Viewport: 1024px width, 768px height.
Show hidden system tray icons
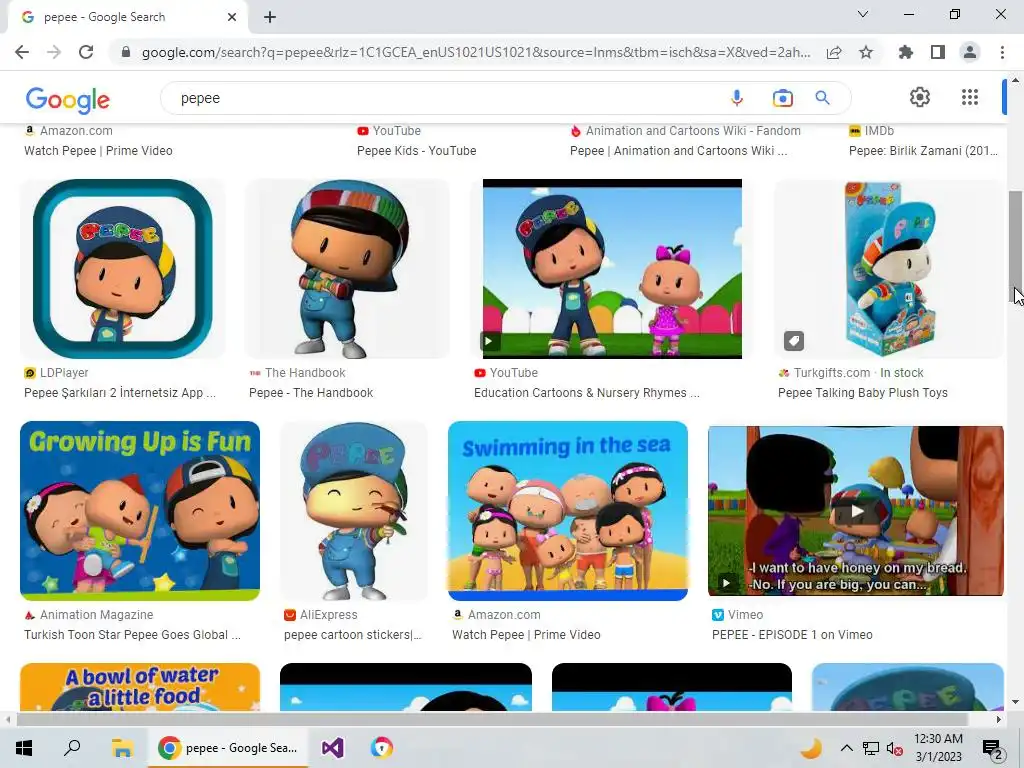[x=846, y=748]
